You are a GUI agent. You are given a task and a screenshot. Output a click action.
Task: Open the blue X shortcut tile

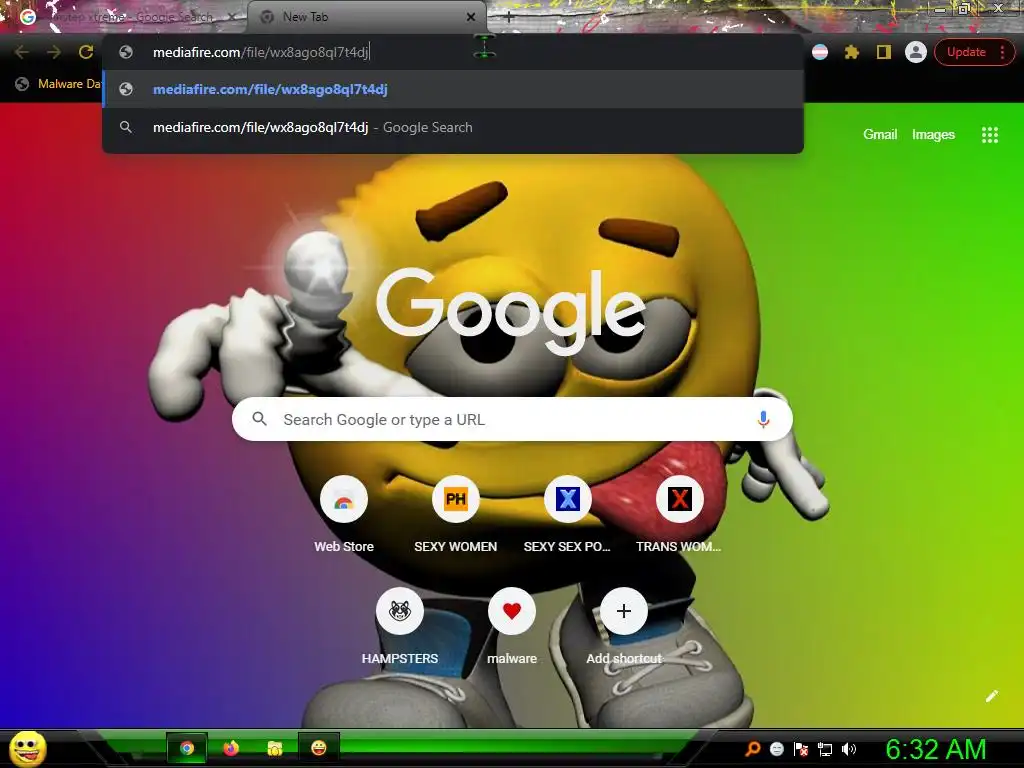pyautogui.click(x=568, y=499)
